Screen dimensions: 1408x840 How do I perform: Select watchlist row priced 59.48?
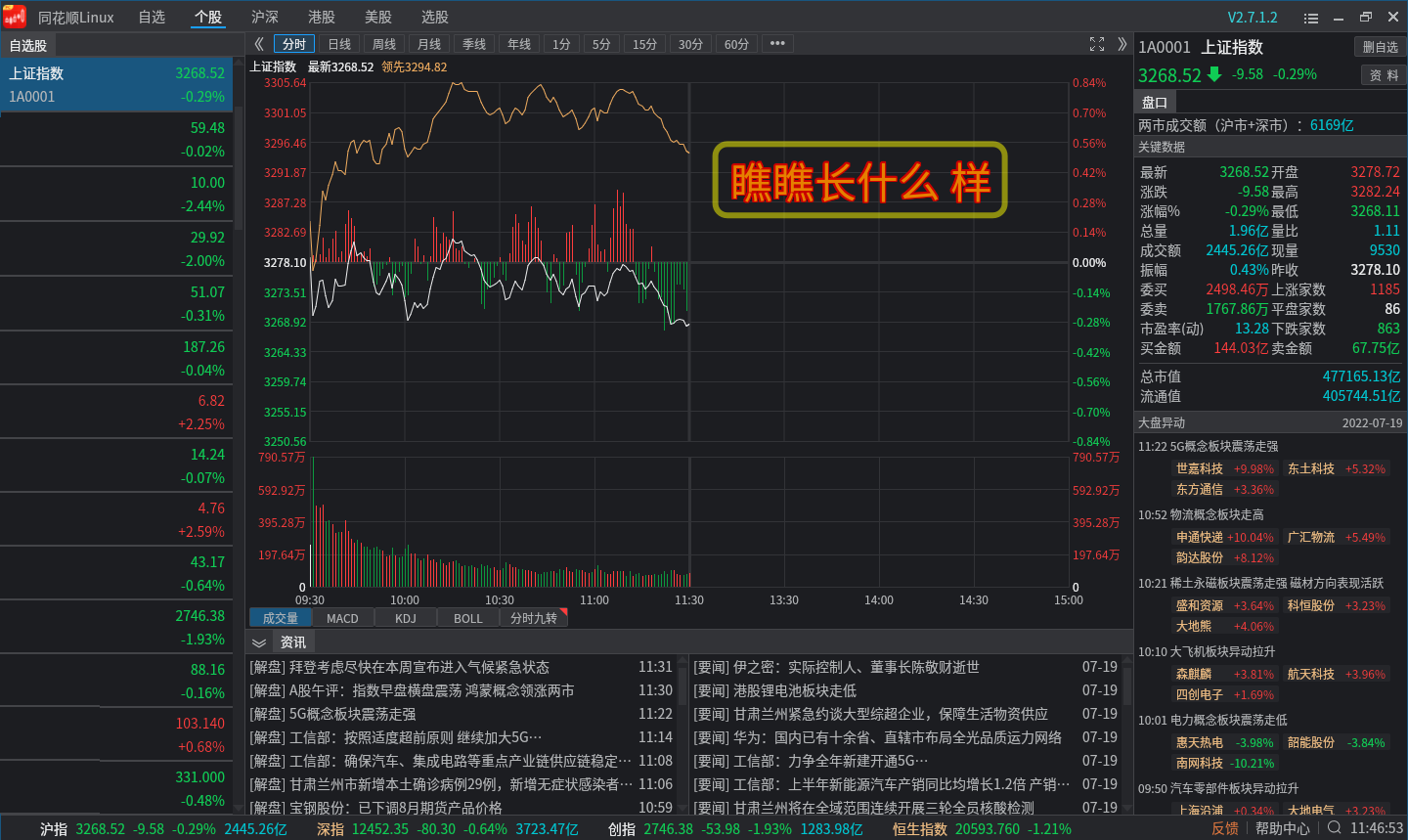tap(116, 140)
